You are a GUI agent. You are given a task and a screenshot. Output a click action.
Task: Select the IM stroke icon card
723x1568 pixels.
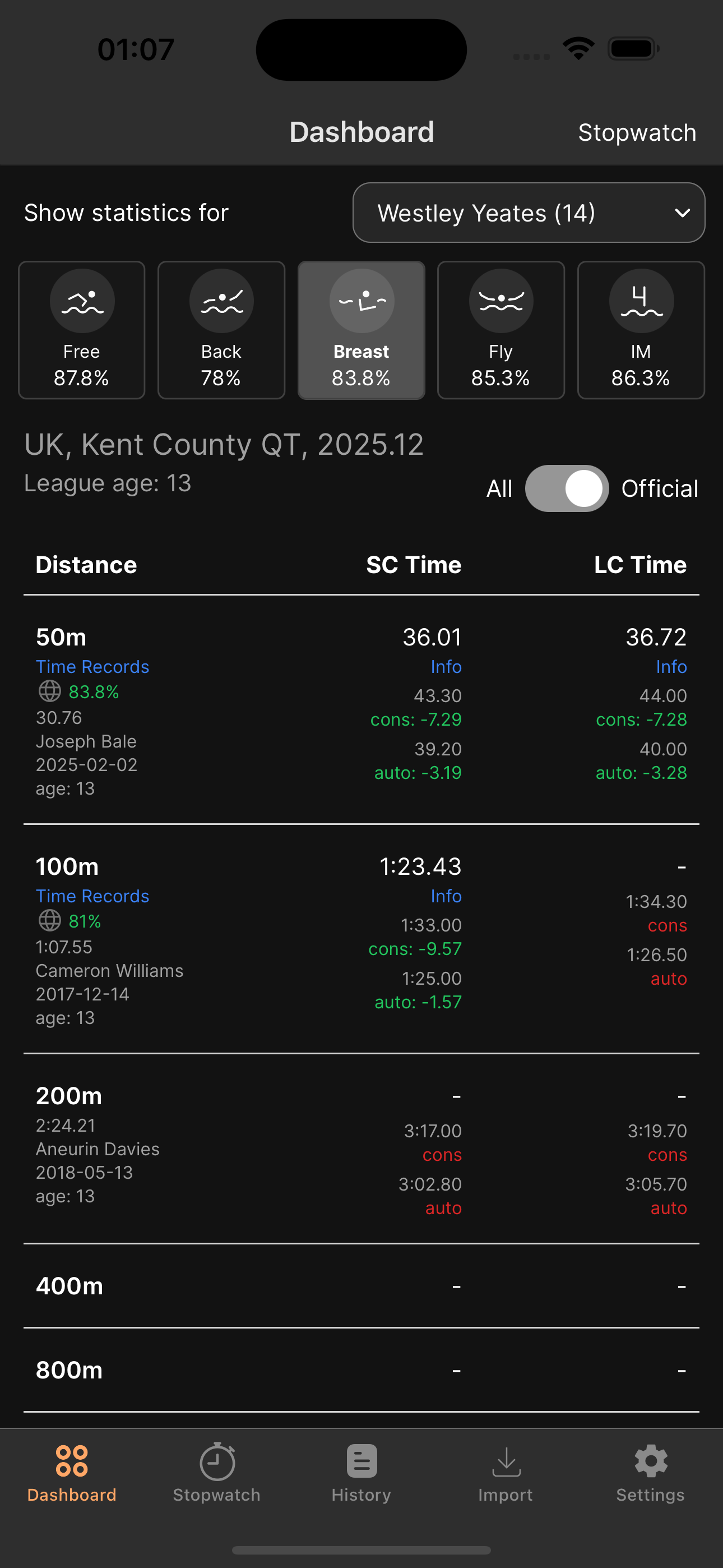(x=641, y=330)
